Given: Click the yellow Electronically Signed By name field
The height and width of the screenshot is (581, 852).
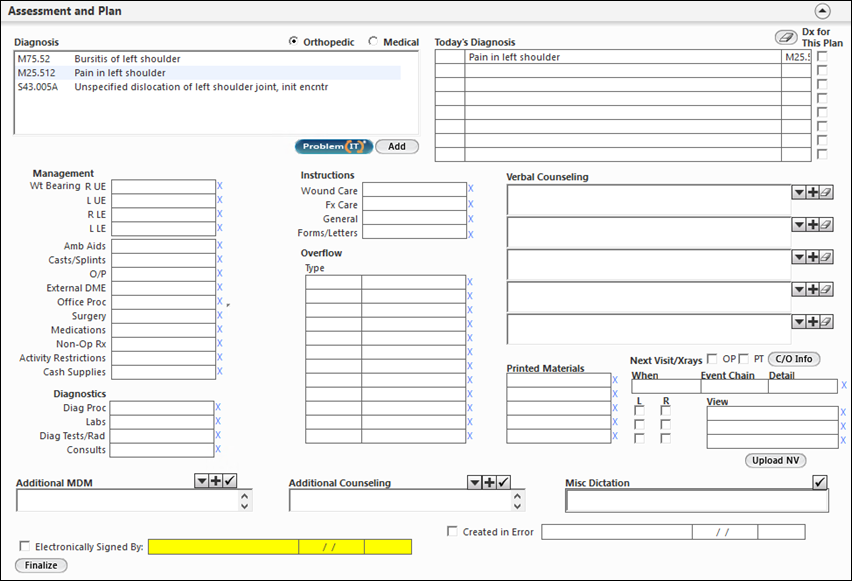Looking at the screenshot, I should pos(223,547).
